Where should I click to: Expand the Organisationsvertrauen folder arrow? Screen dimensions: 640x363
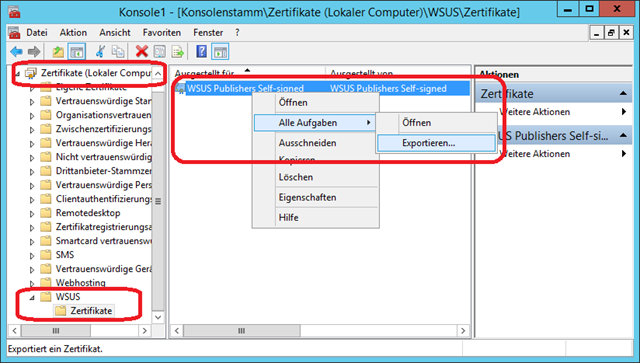(x=32, y=116)
